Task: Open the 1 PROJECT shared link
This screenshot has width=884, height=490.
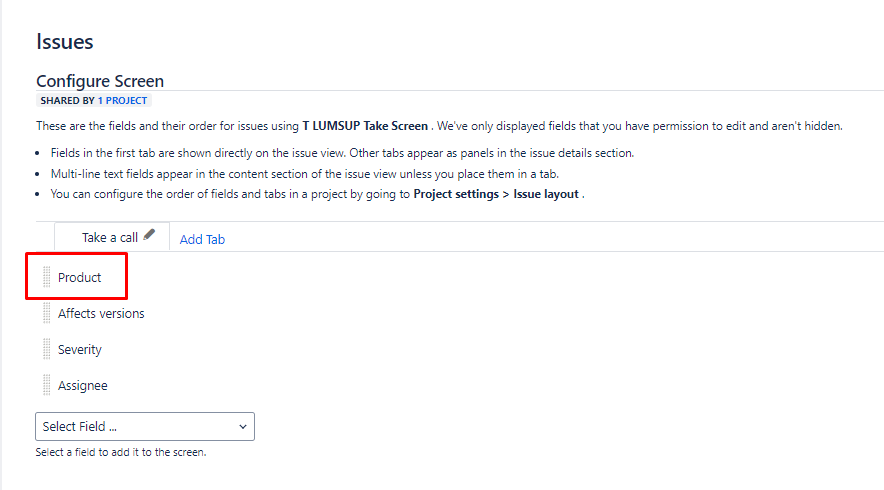Action: point(122,100)
